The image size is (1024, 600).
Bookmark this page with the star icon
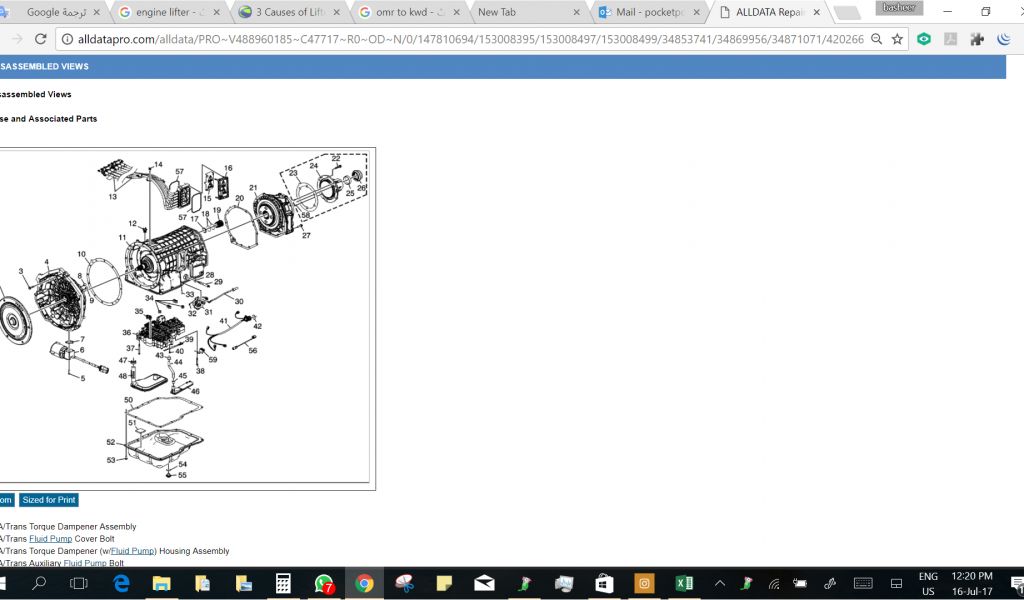(897, 39)
